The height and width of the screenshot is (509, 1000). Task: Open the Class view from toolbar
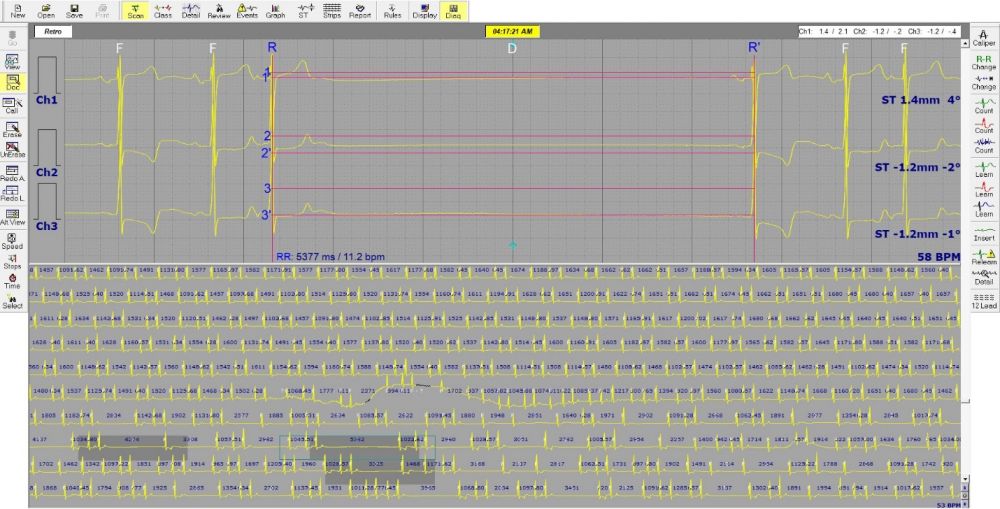pos(162,11)
